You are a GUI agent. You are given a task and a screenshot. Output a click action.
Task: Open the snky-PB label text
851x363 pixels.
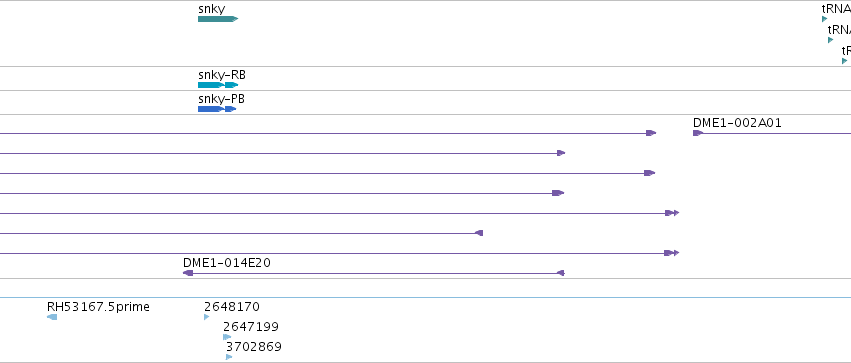pos(221,99)
